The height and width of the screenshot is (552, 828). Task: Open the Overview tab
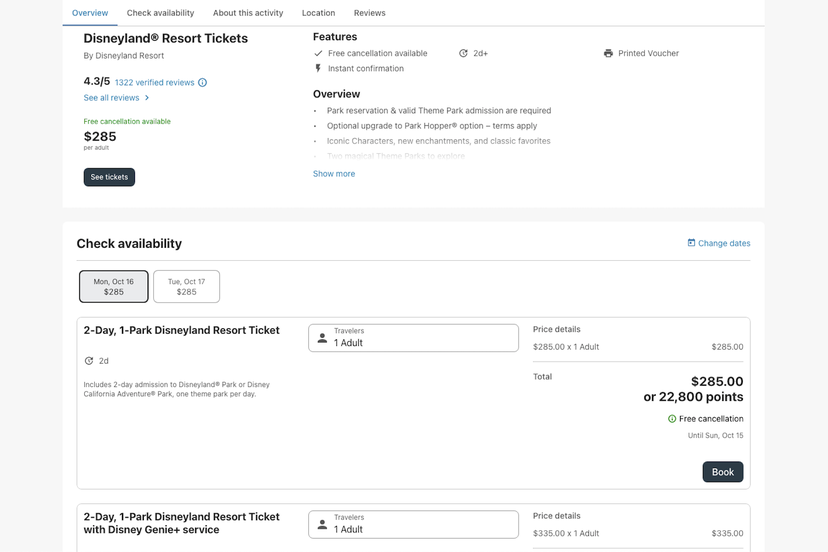click(x=90, y=13)
